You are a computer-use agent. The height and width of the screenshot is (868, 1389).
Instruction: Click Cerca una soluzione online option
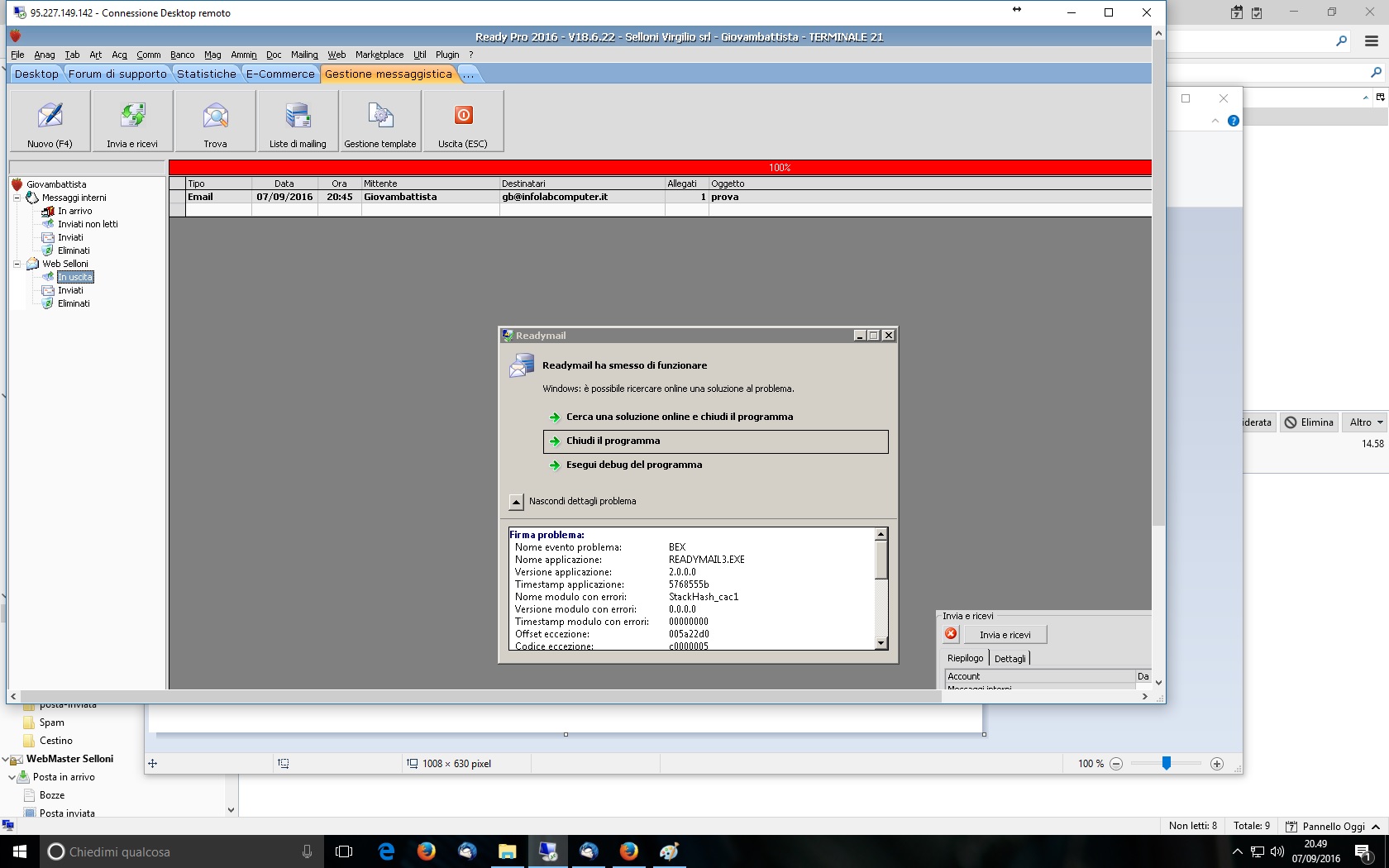(680, 417)
